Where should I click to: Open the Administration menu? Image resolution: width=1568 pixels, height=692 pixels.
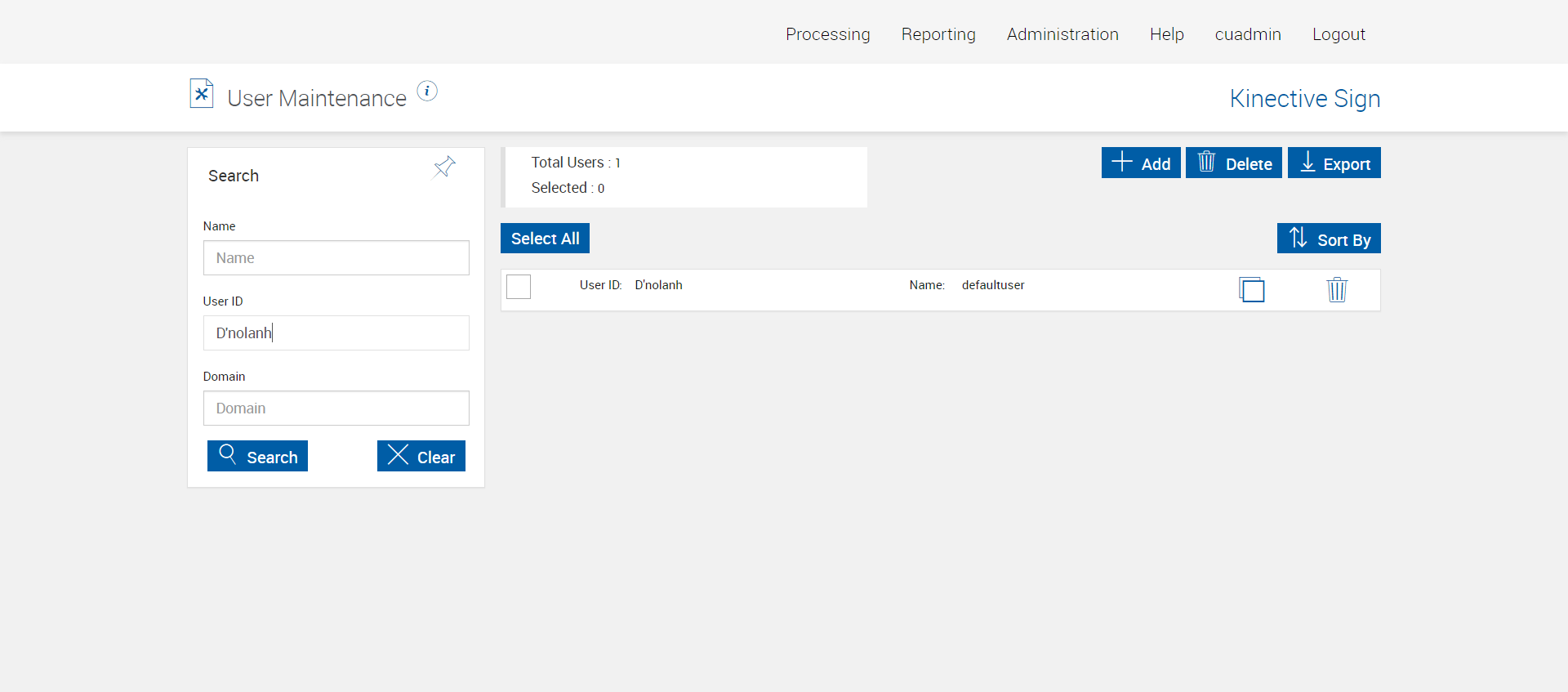coord(1062,34)
